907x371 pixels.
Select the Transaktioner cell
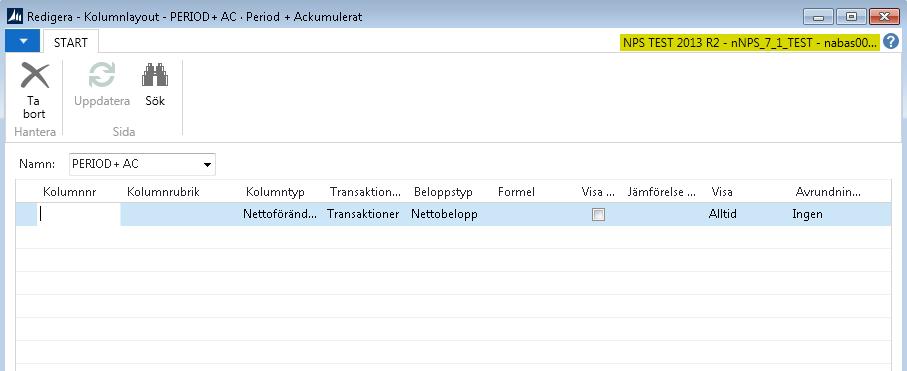[364, 214]
